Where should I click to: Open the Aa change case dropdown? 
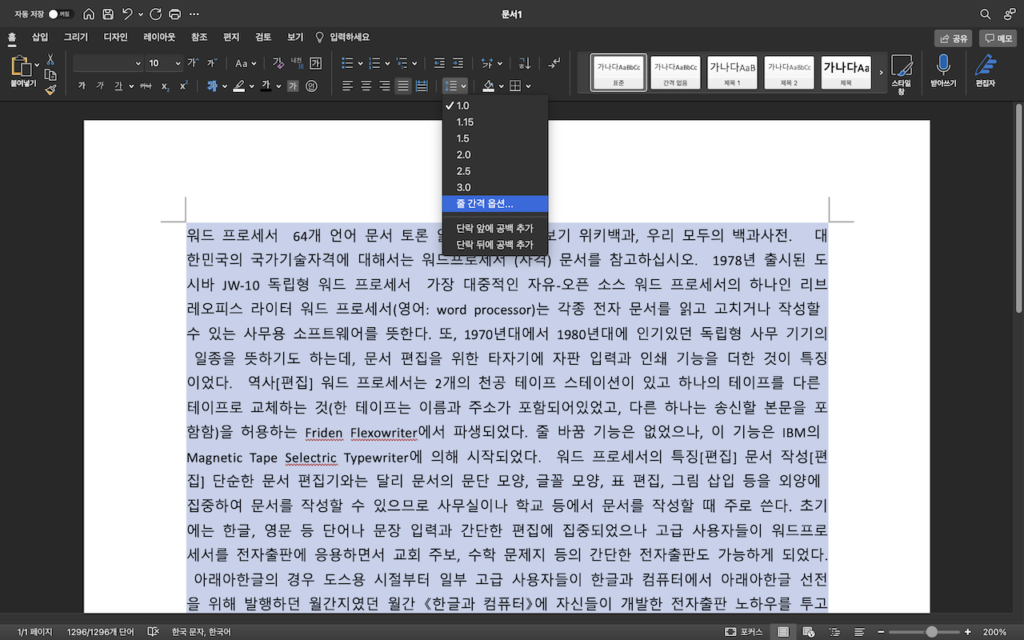click(246, 63)
